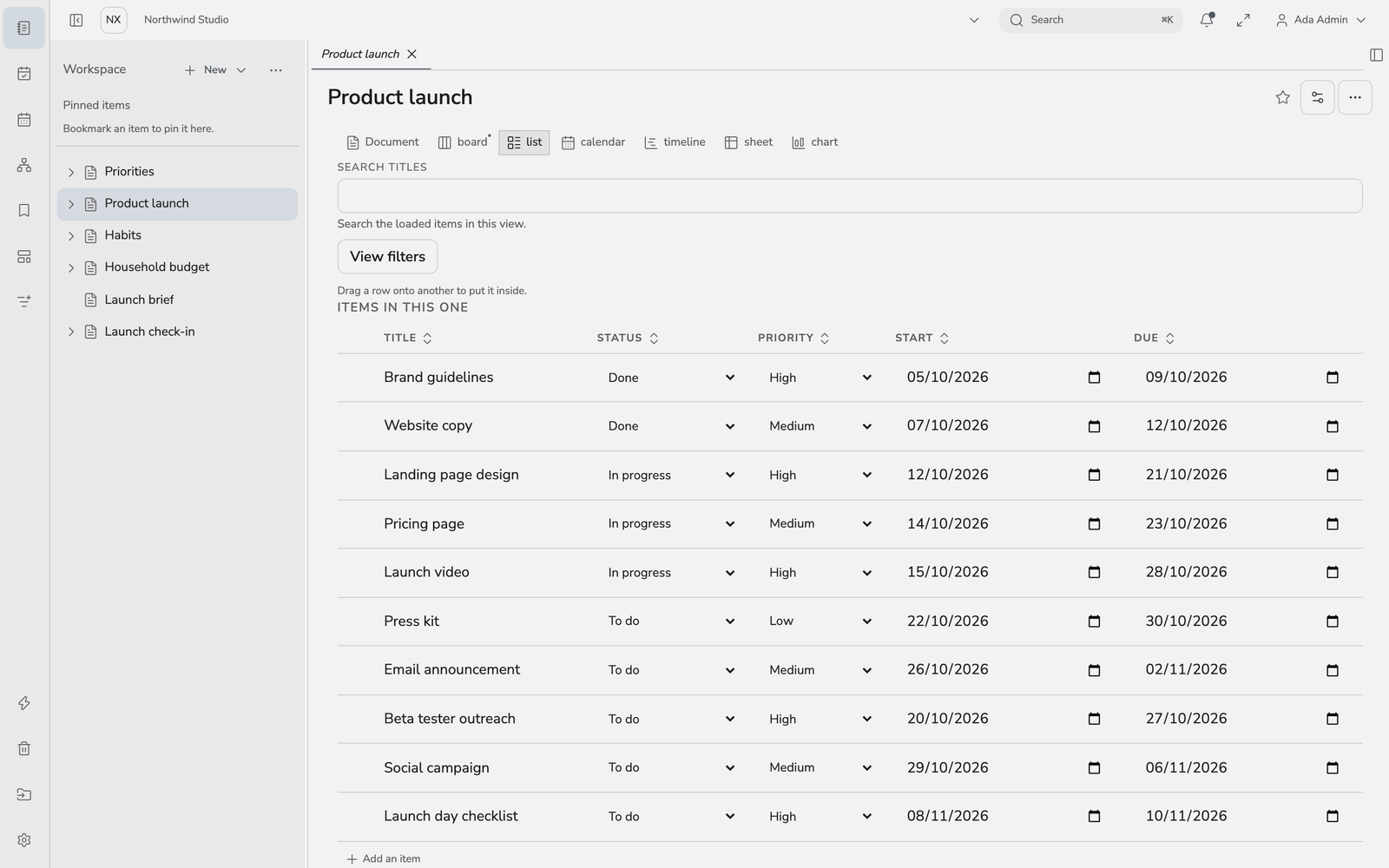Open view settings sliders icon

click(1317, 97)
